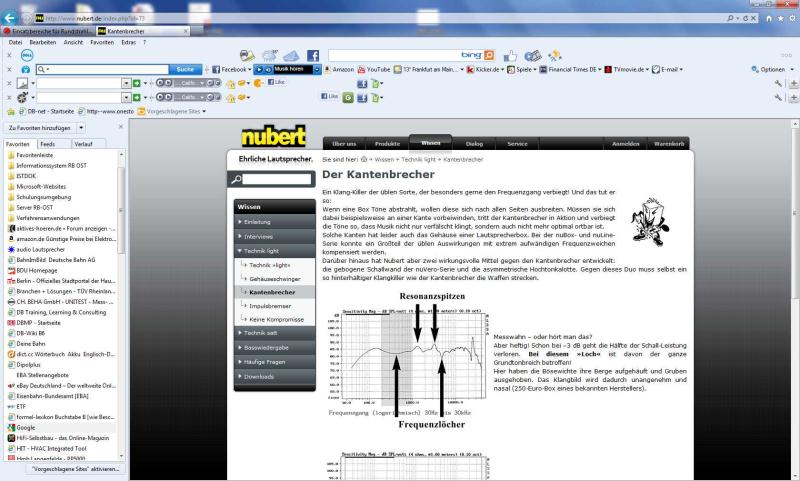Click the home icon in the nubert breadcrumb
Image resolution: width=800 pixels, height=481 pixels.
point(364,159)
